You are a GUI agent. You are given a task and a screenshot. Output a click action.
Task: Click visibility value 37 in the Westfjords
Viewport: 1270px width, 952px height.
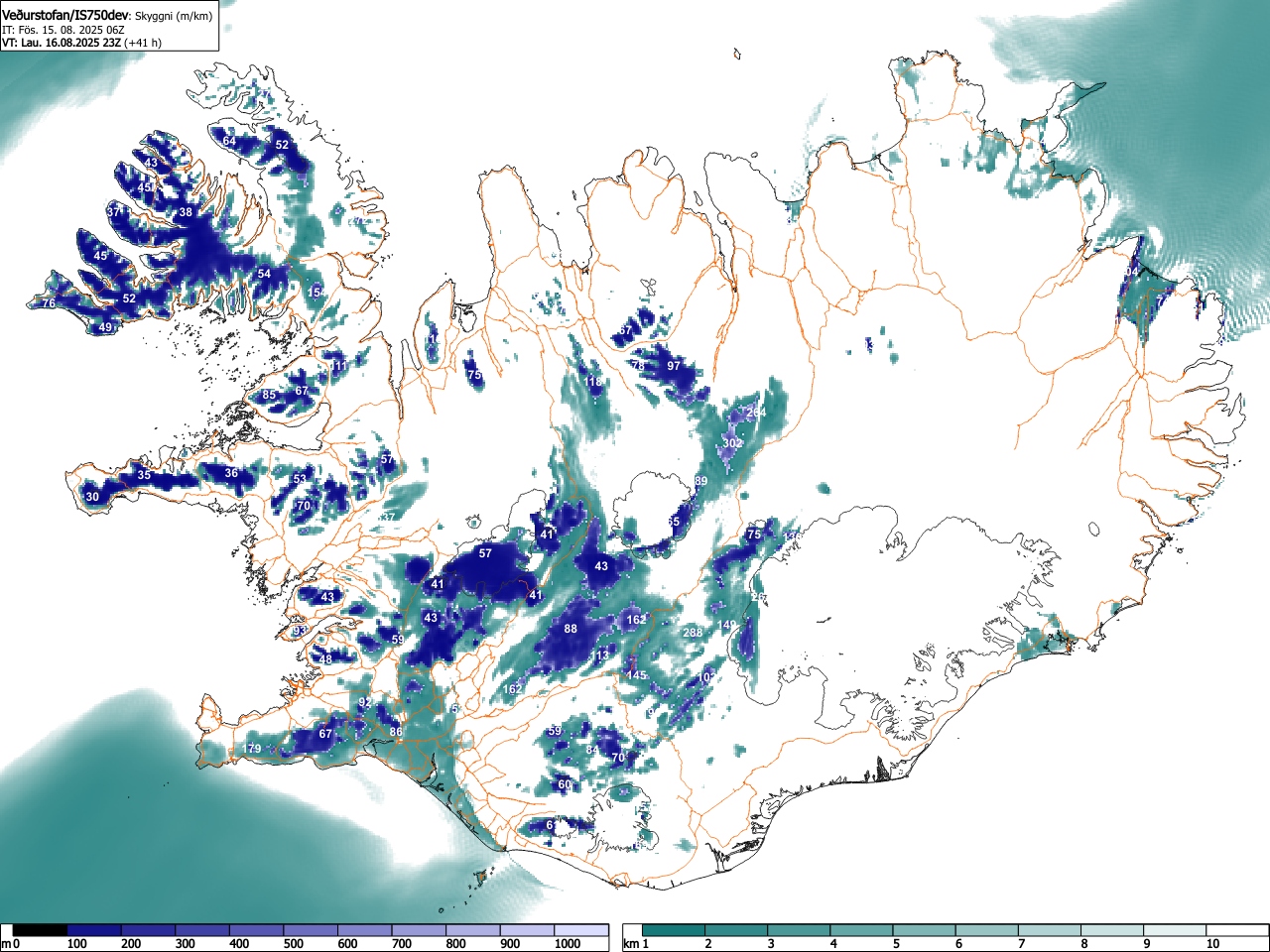pos(113,212)
